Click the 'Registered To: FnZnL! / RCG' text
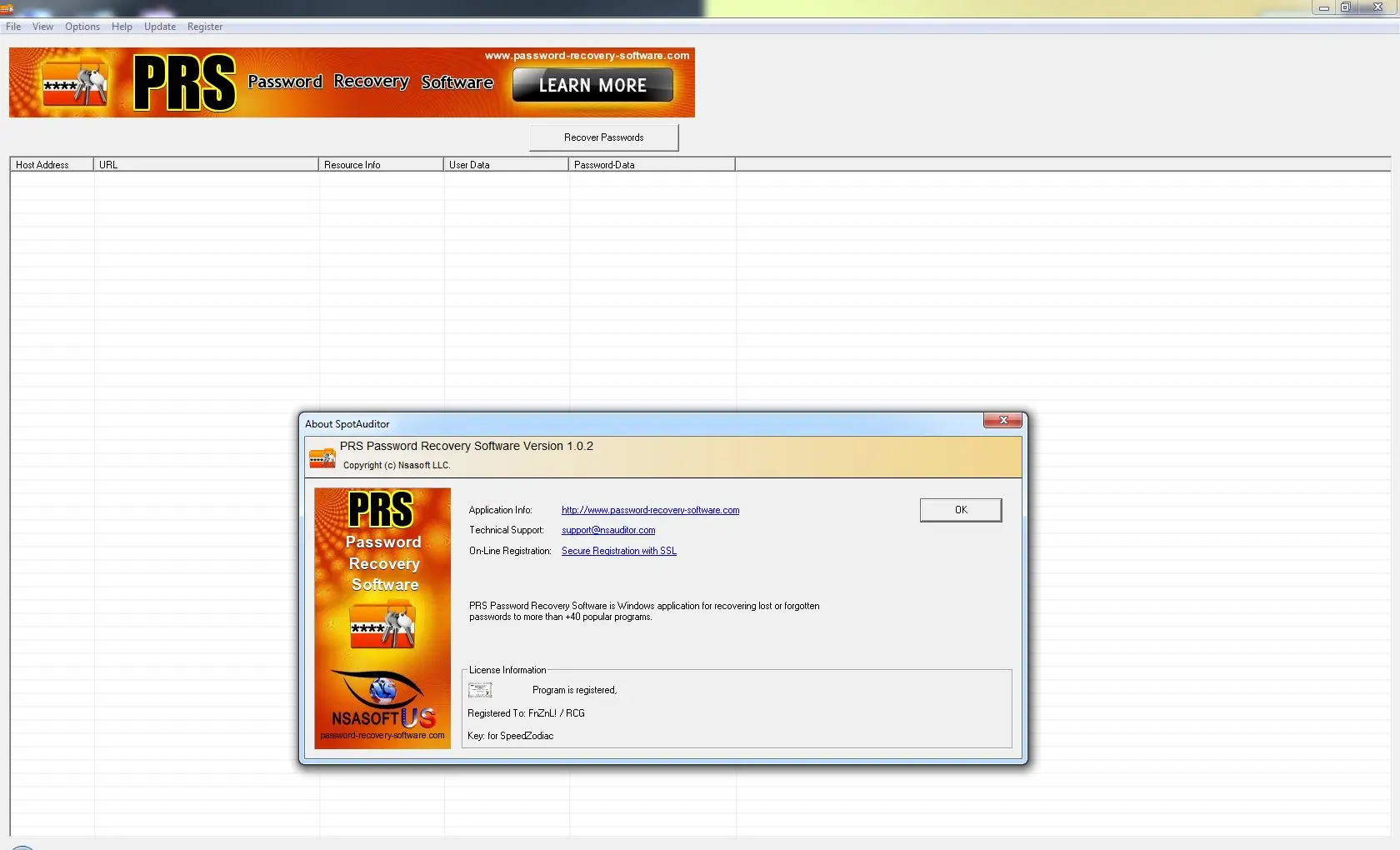The height and width of the screenshot is (850, 1400). click(x=526, y=713)
